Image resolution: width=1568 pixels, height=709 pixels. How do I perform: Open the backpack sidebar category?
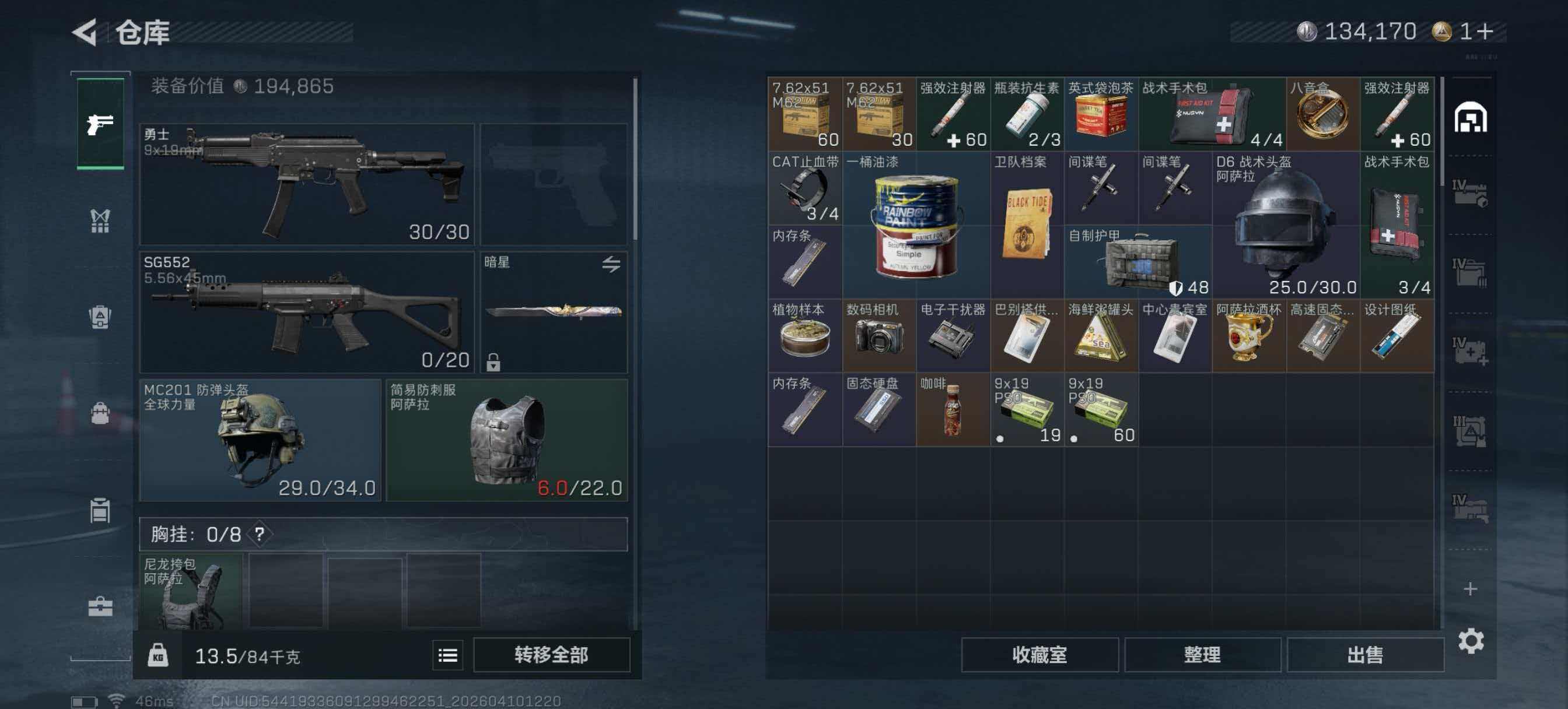click(100, 317)
